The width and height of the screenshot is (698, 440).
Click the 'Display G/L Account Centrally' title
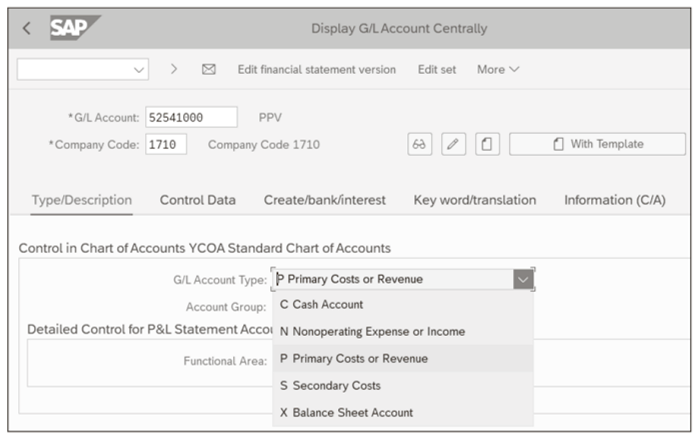[399, 29]
